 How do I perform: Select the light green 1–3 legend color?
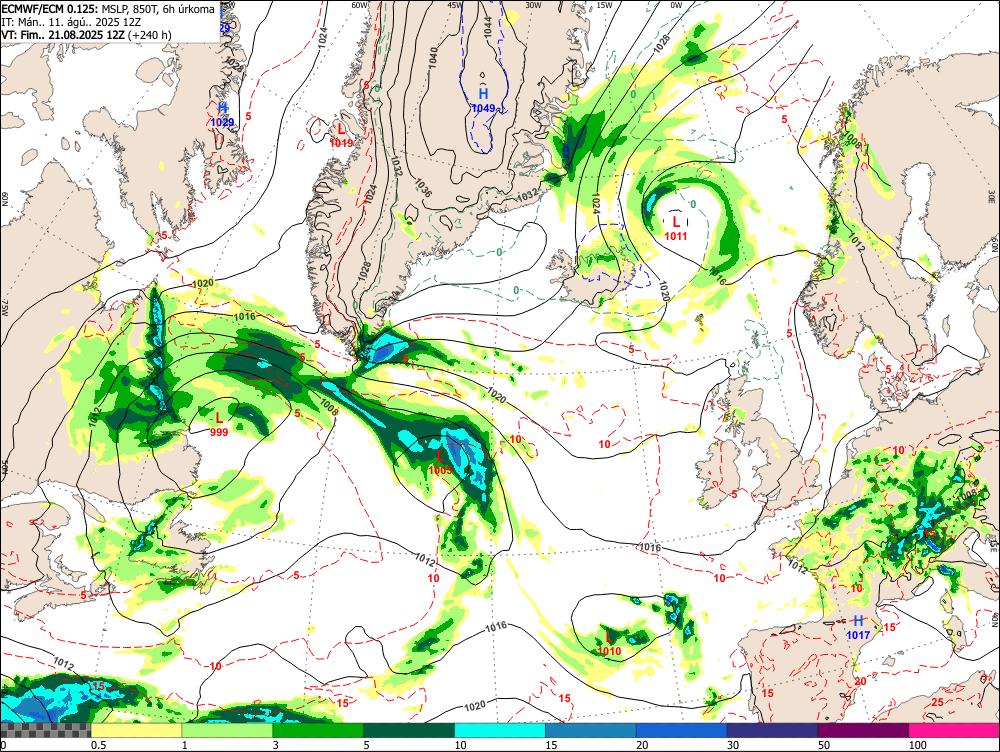227,730
